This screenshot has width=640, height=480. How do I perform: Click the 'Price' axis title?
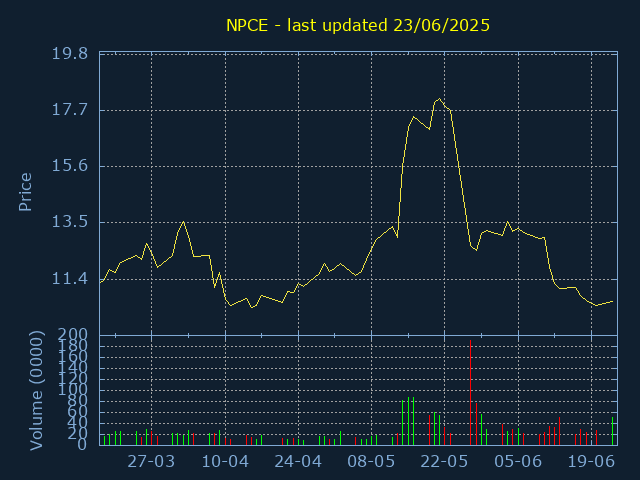pyautogui.click(x=25, y=192)
